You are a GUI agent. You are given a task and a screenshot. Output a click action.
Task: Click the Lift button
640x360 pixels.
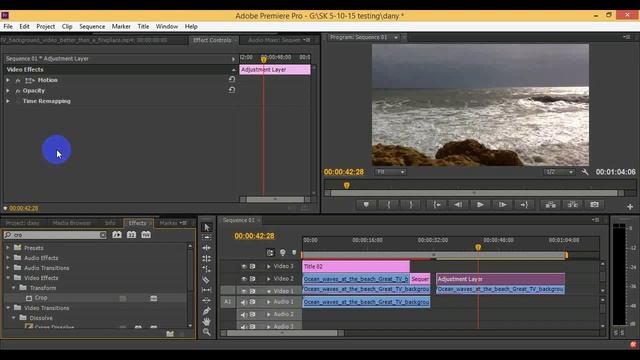pyautogui.click(x=551, y=204)
